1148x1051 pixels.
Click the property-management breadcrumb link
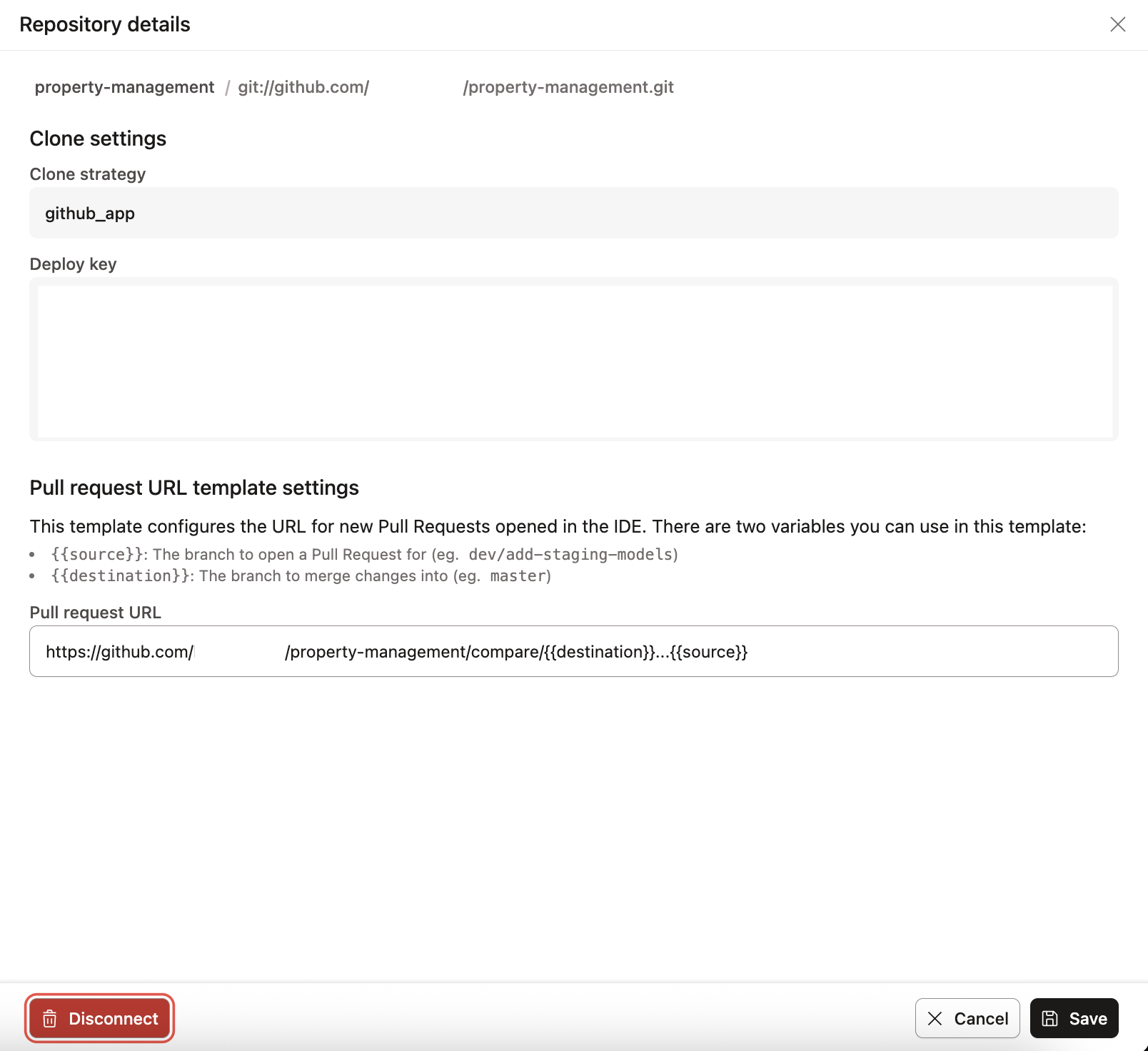click(x=123, y=86)
